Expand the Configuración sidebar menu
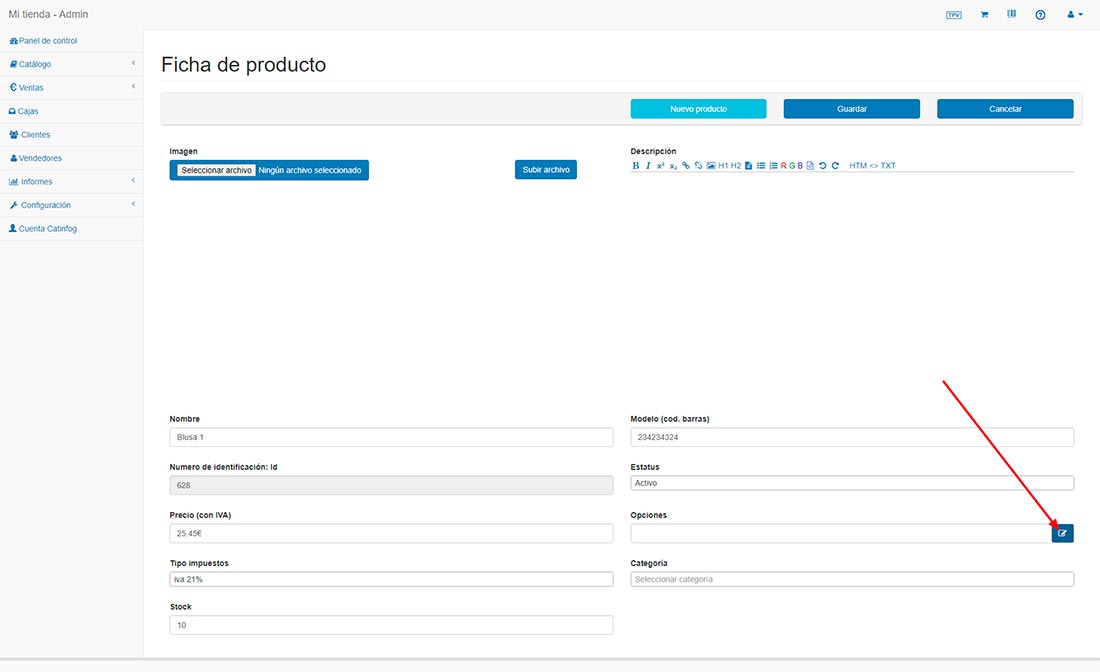 (x=72, y=205)
